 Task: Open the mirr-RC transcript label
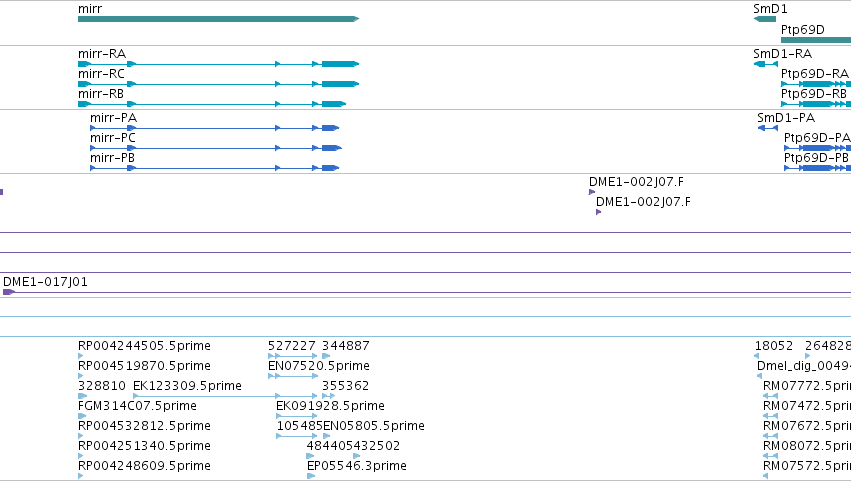coord(101,74)
